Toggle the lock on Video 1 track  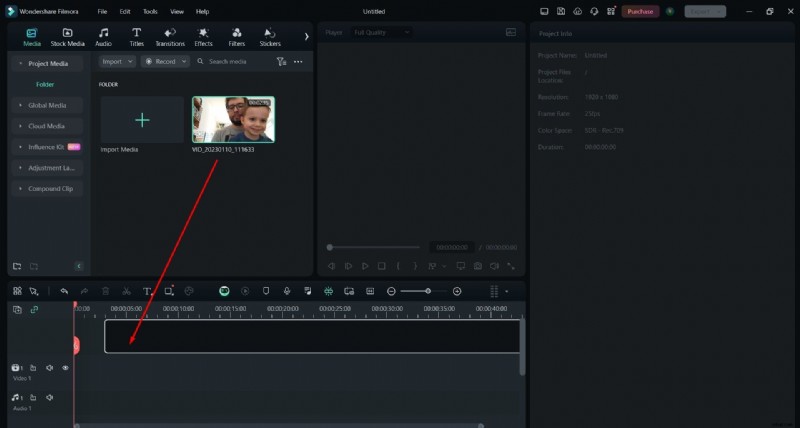[x=33, y=368]
